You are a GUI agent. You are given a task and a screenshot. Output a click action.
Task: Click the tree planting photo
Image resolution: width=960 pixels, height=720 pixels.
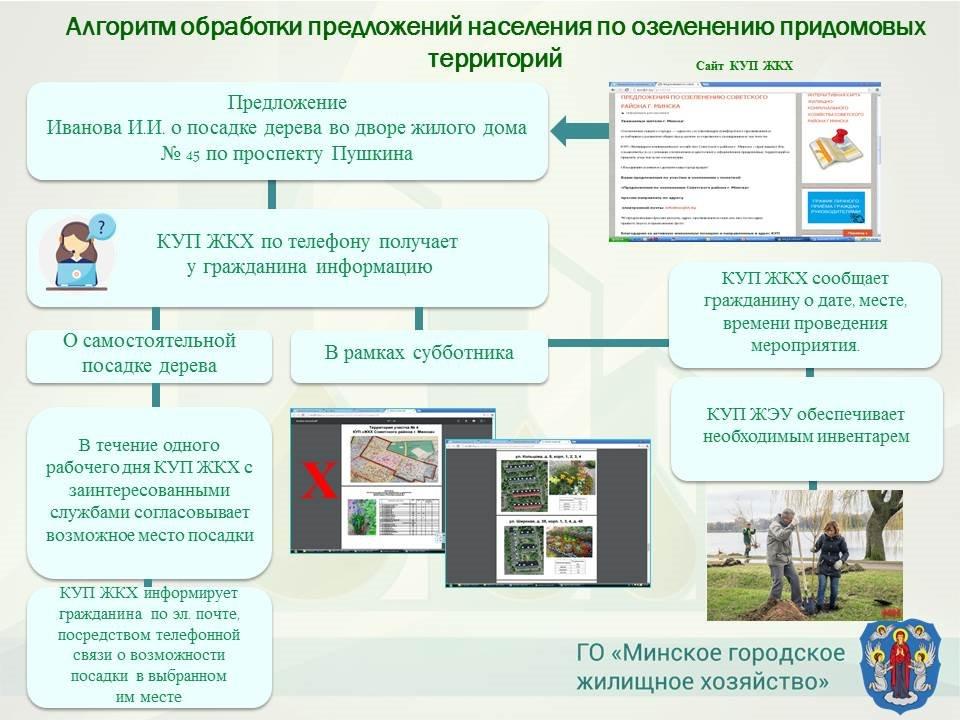coord(804,555)
